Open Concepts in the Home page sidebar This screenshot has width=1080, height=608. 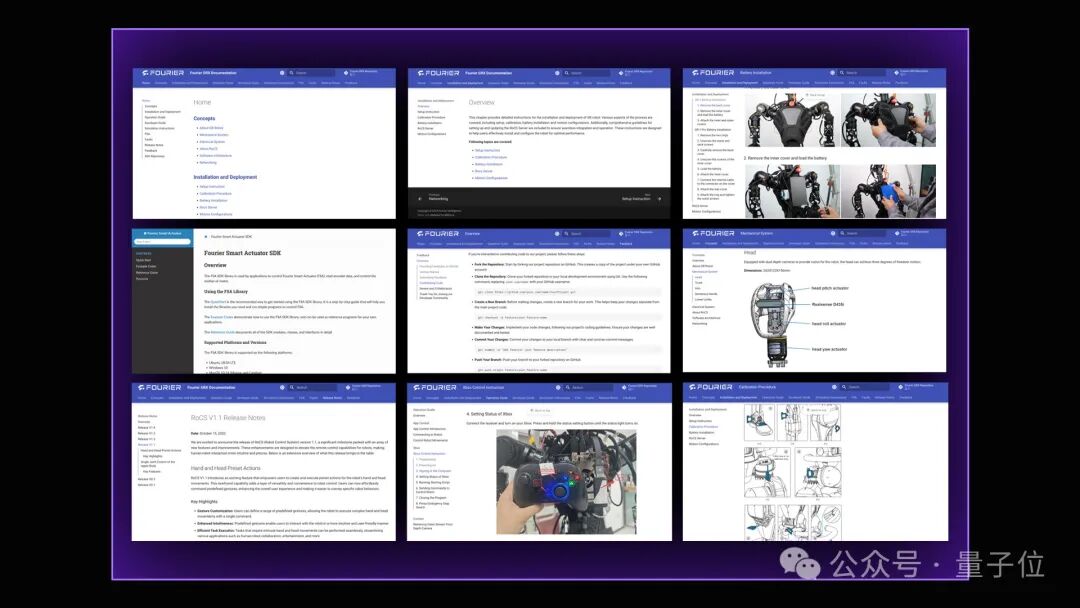point(151,107)
